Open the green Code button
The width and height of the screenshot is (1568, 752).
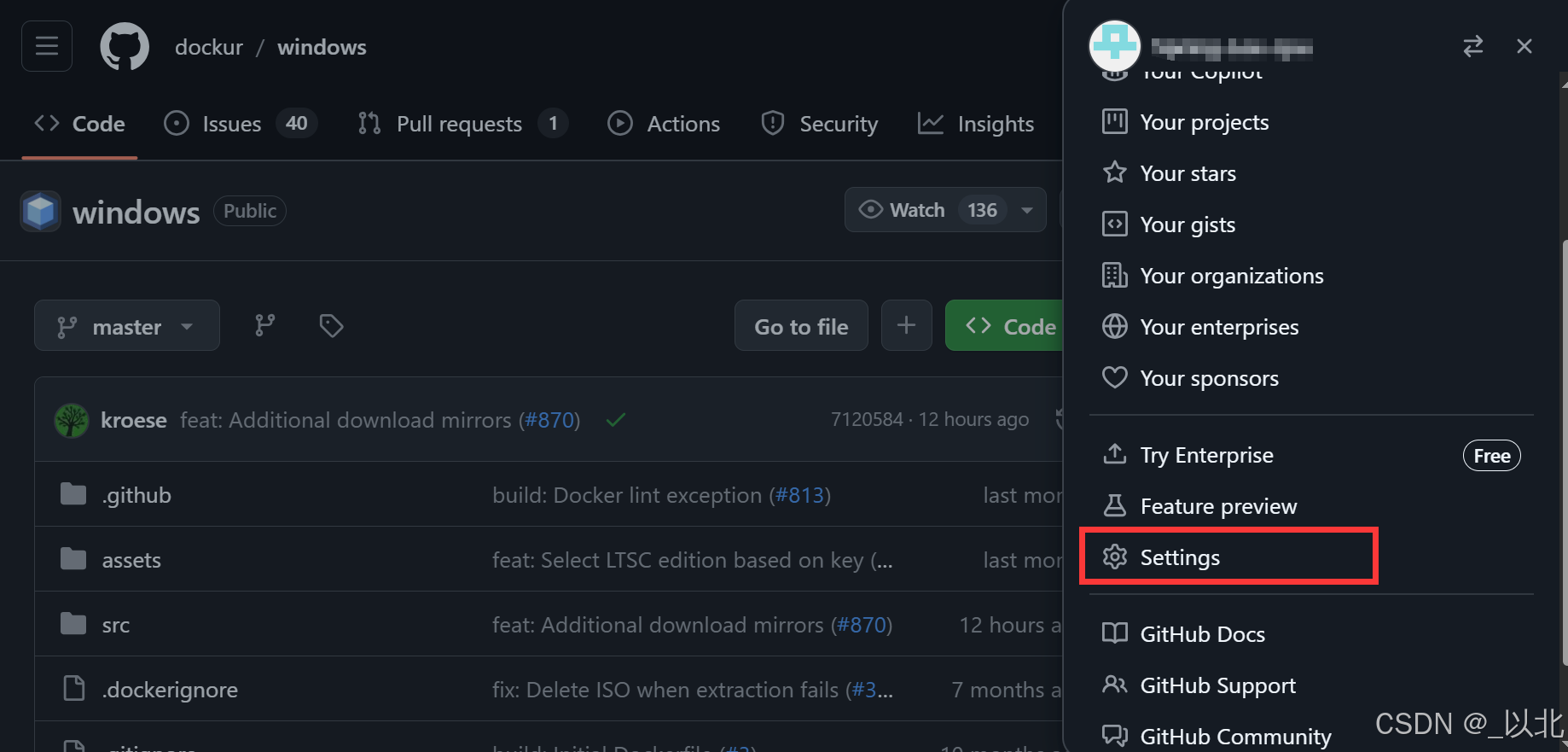pos(1005,325)
